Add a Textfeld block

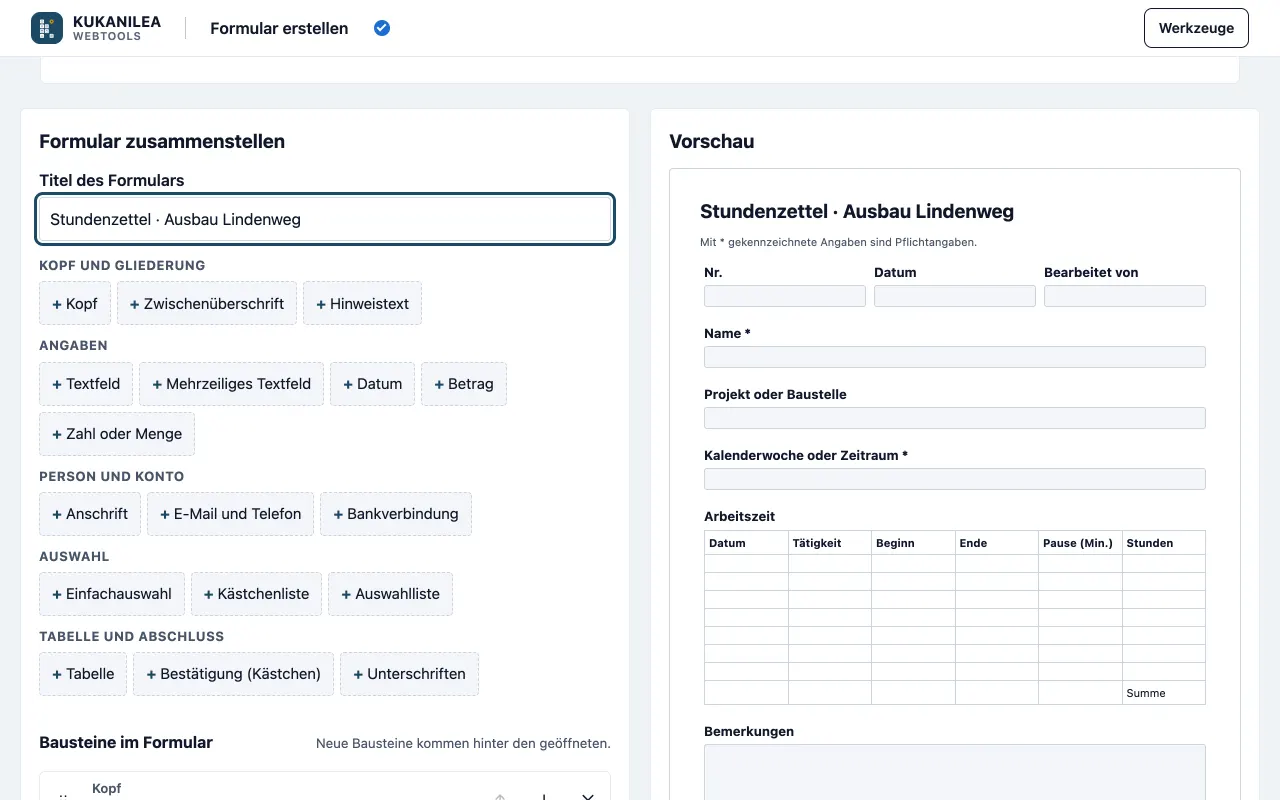point(86,384)
